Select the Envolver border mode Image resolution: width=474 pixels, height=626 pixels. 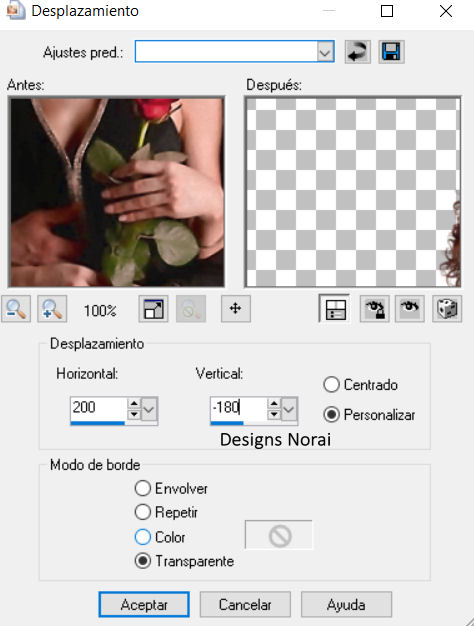171,488
